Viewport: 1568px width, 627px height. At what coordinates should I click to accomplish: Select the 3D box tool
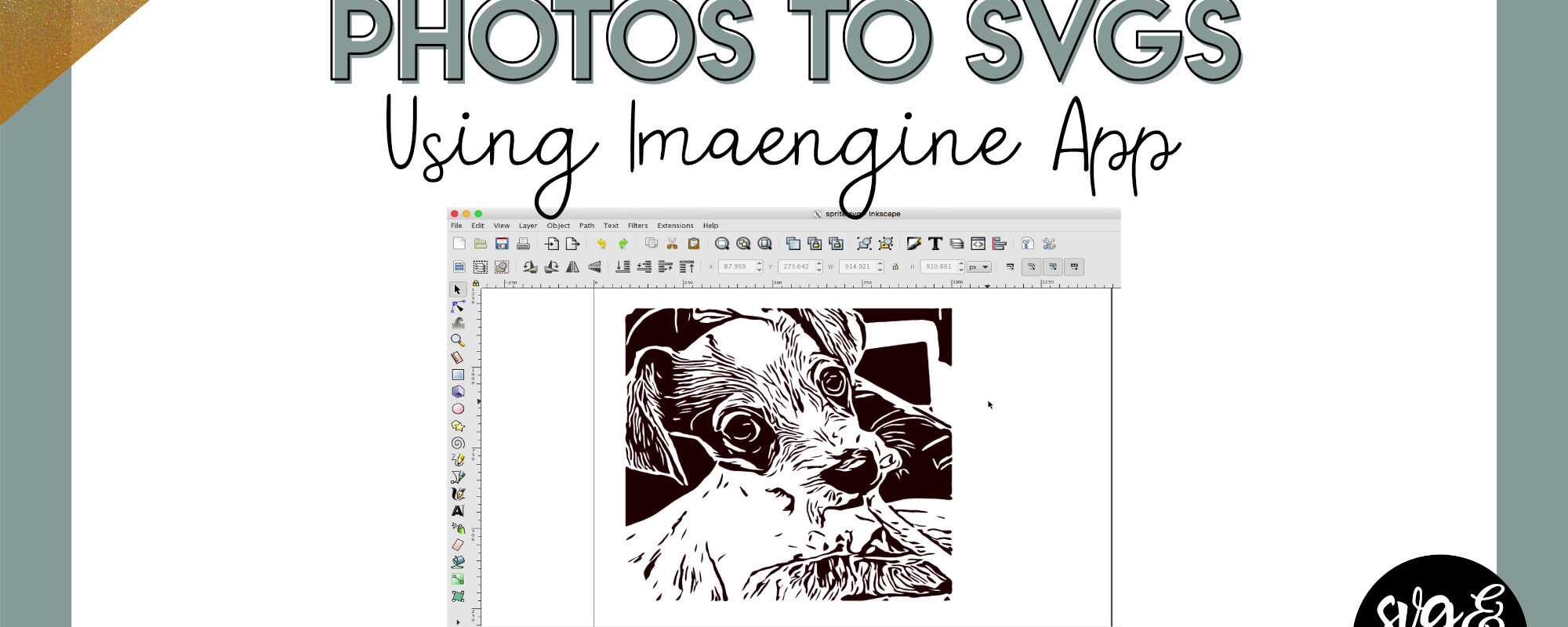(x=458, y=391)
